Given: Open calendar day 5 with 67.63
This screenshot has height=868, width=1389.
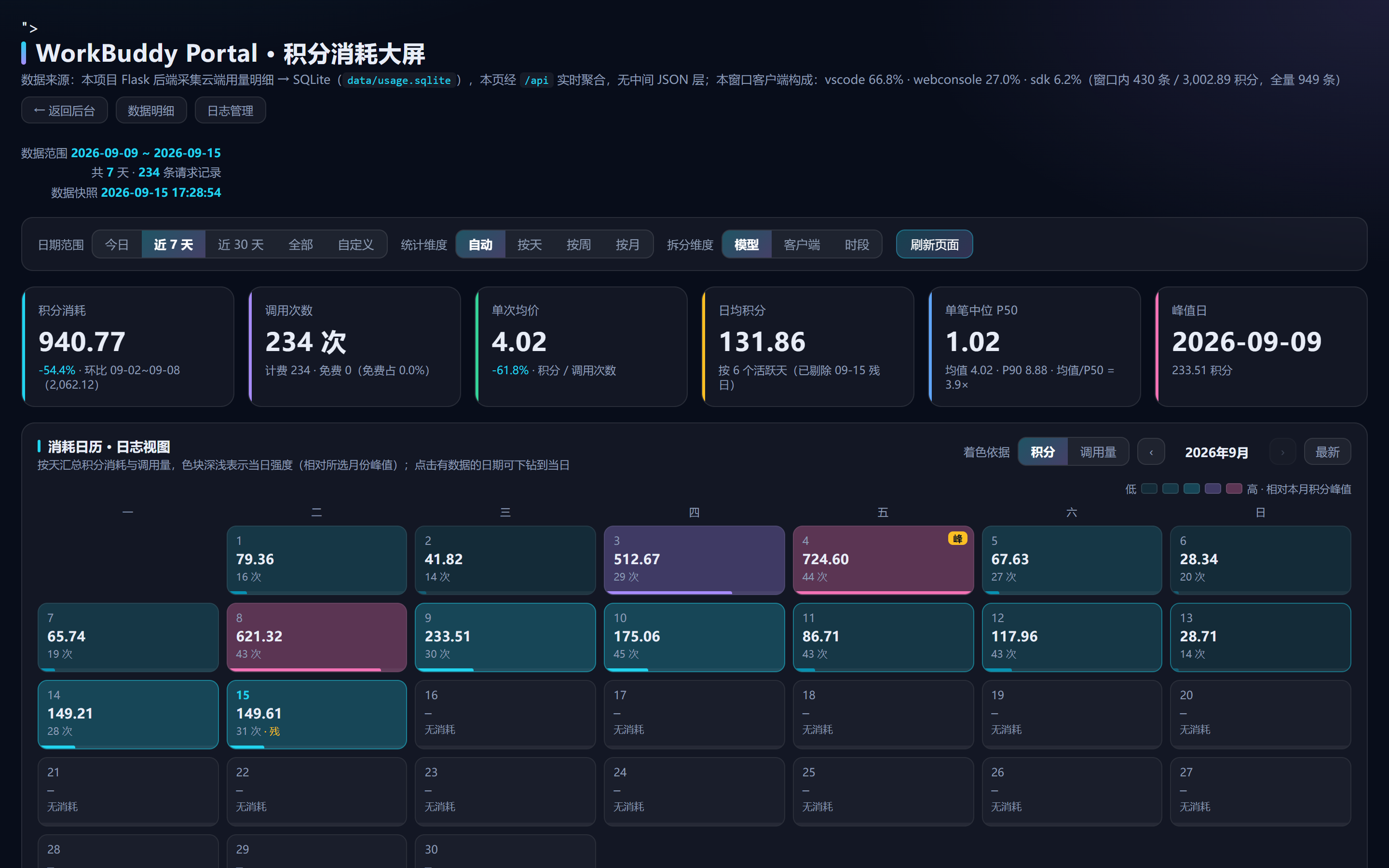Looking at the screenshot, I should tap(1072, 560).
